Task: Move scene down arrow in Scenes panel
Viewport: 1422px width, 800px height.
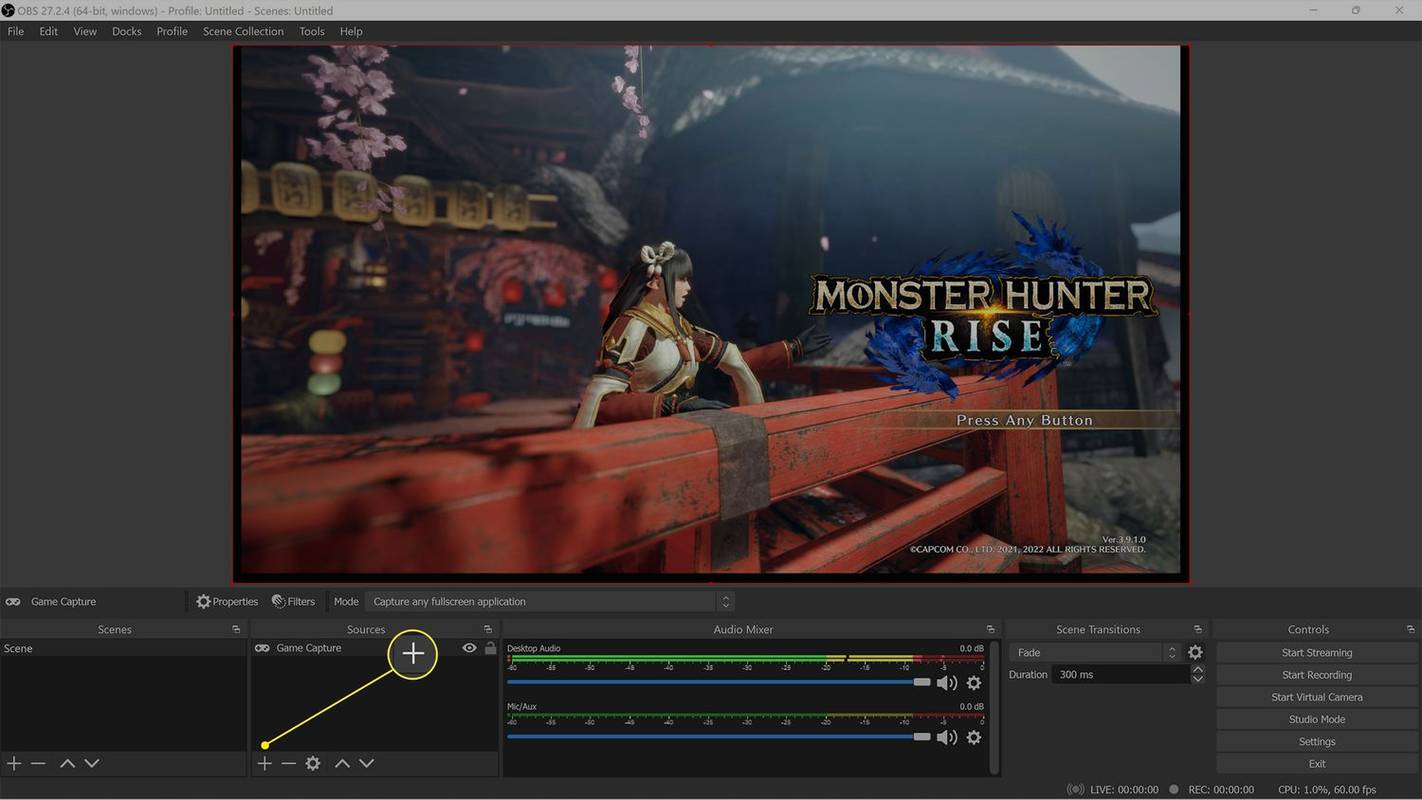Action: pyautogui.click(x=92, y=763)
